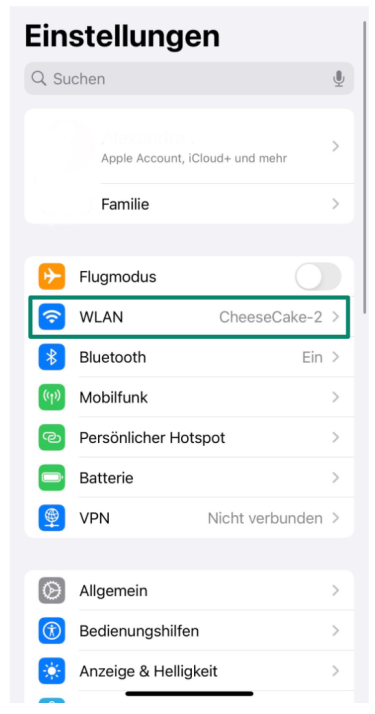Tap the orange airplane Flugmodus icon
Screen dimensions: 375x714
click(x=51, y=276)
